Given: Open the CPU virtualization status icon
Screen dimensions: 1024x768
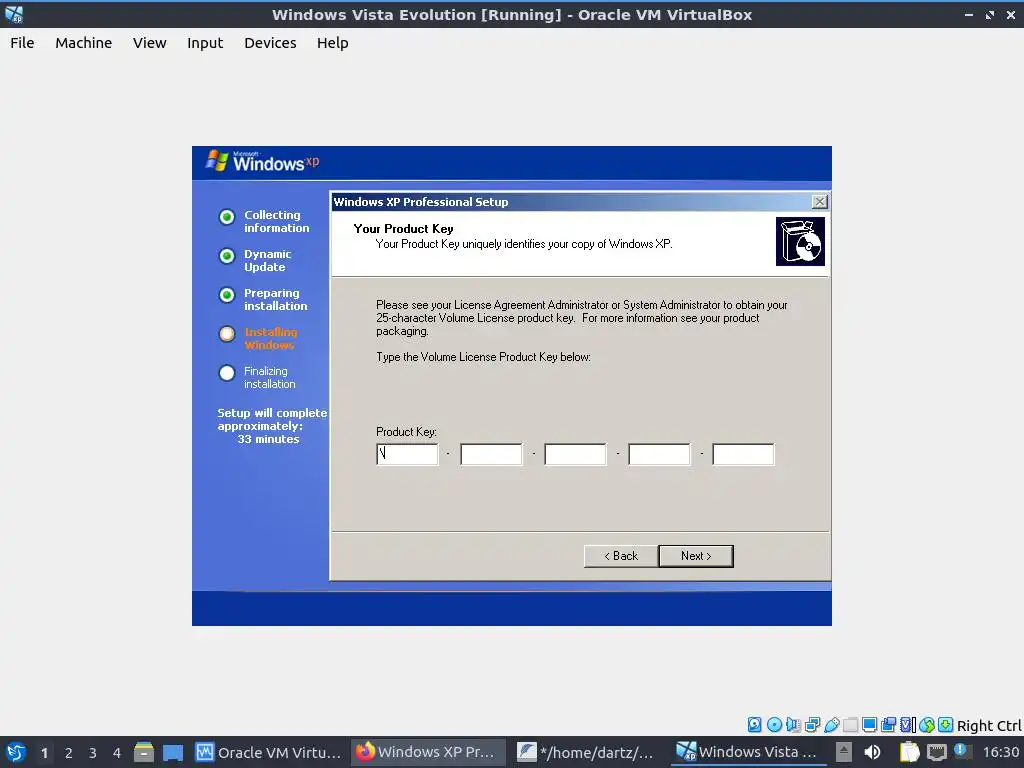Looking at the screenshot, I should [908, 724].
